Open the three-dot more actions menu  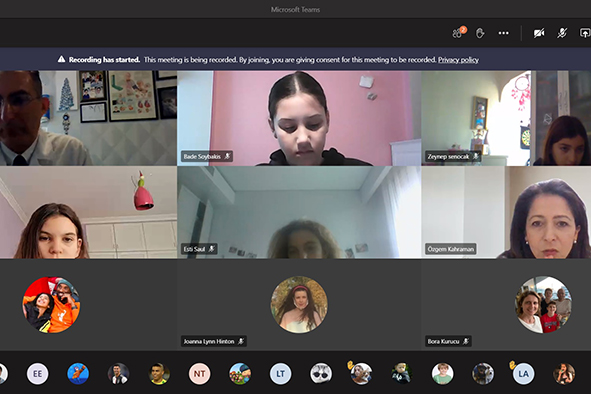tap(503, 33)
